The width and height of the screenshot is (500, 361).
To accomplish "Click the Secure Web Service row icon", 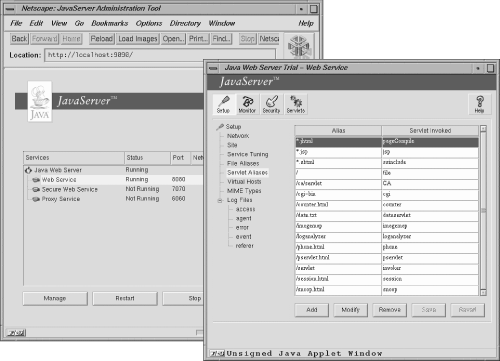I will (36, 190).
